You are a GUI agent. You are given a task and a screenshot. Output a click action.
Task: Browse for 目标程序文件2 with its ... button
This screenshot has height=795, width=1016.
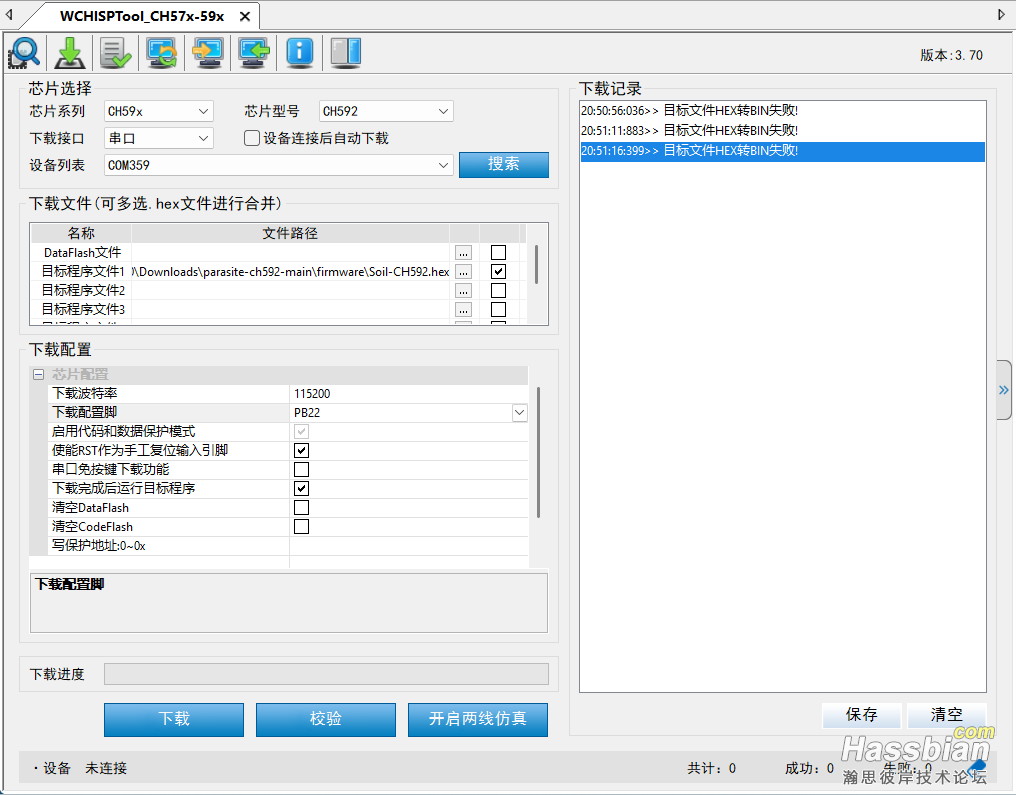[463, 290]
